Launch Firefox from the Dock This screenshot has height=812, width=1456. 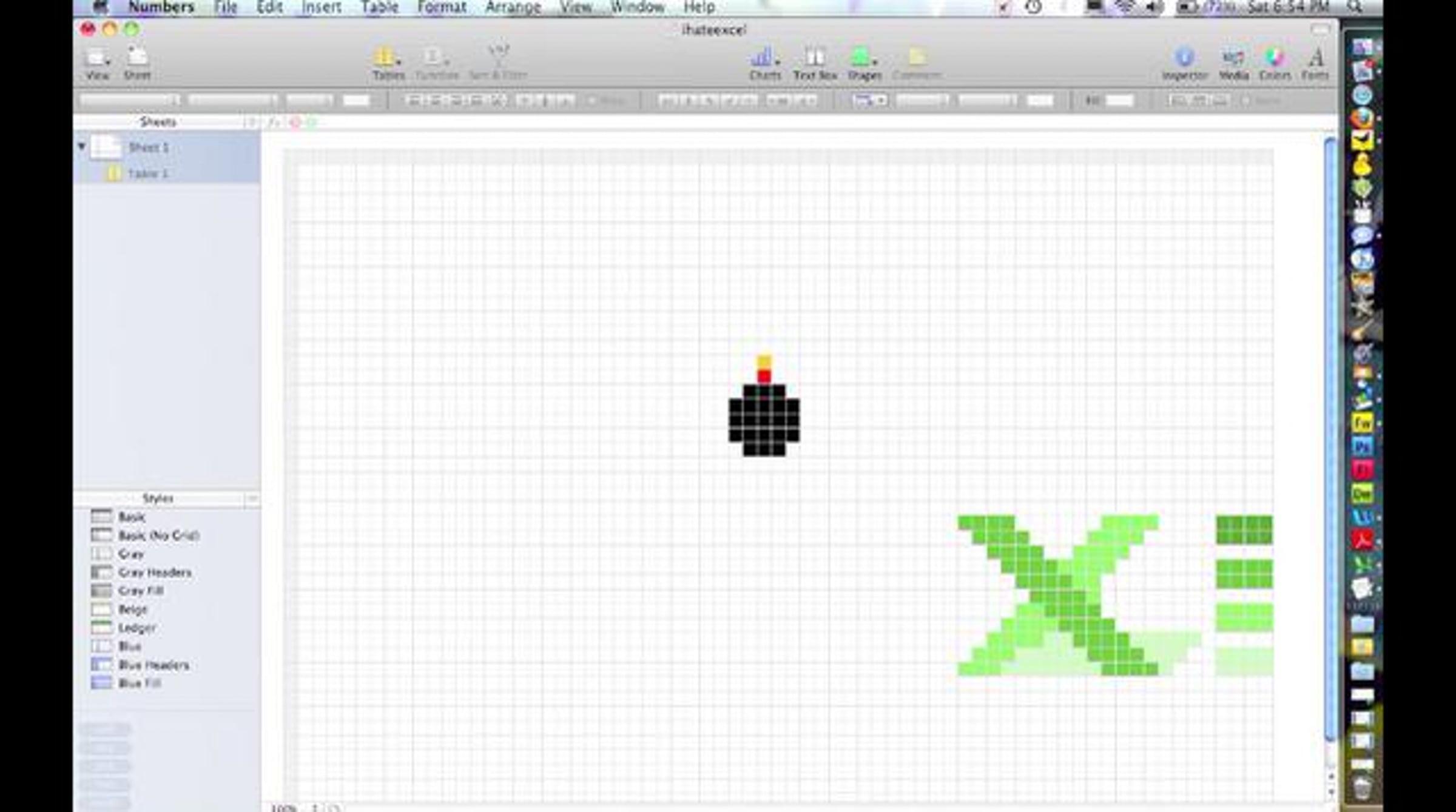pyautogui.click(x=1362, y=118)
